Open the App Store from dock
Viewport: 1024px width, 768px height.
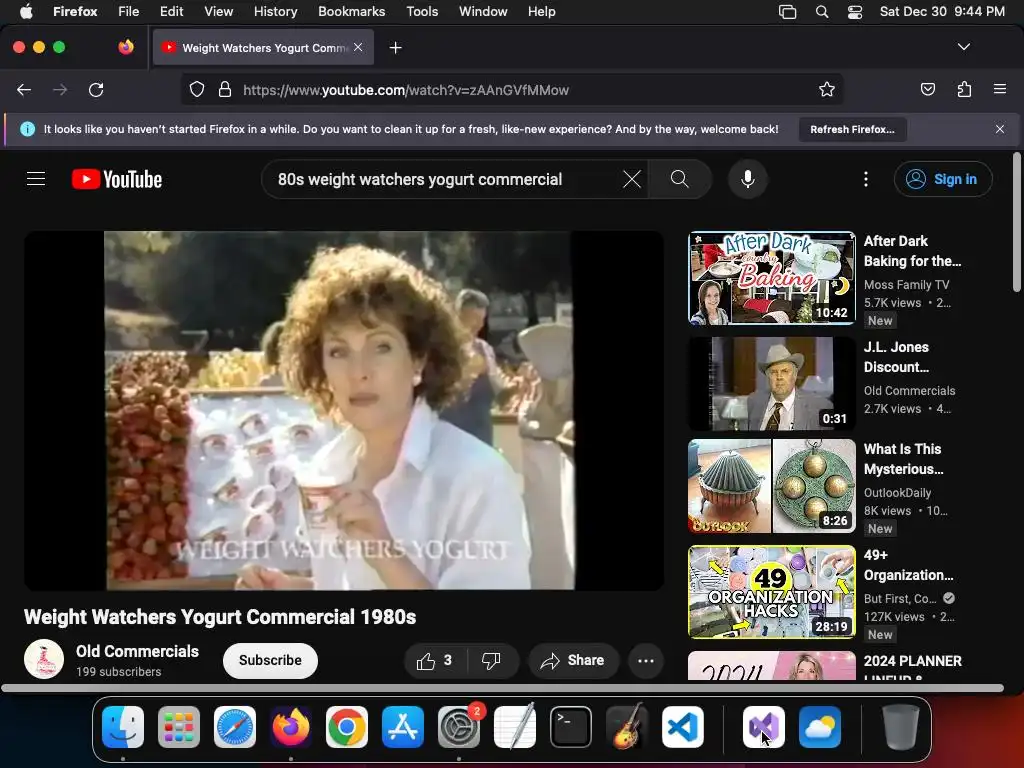[402, 727]
